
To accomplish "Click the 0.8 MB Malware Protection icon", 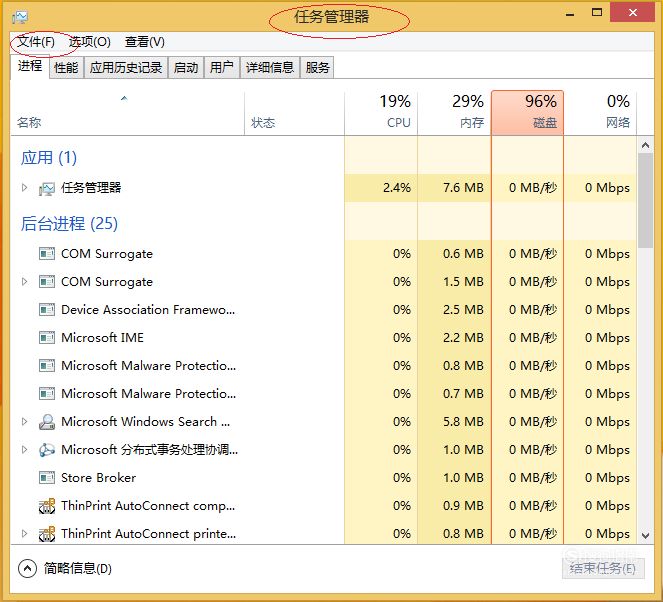I will pos(47,366).
